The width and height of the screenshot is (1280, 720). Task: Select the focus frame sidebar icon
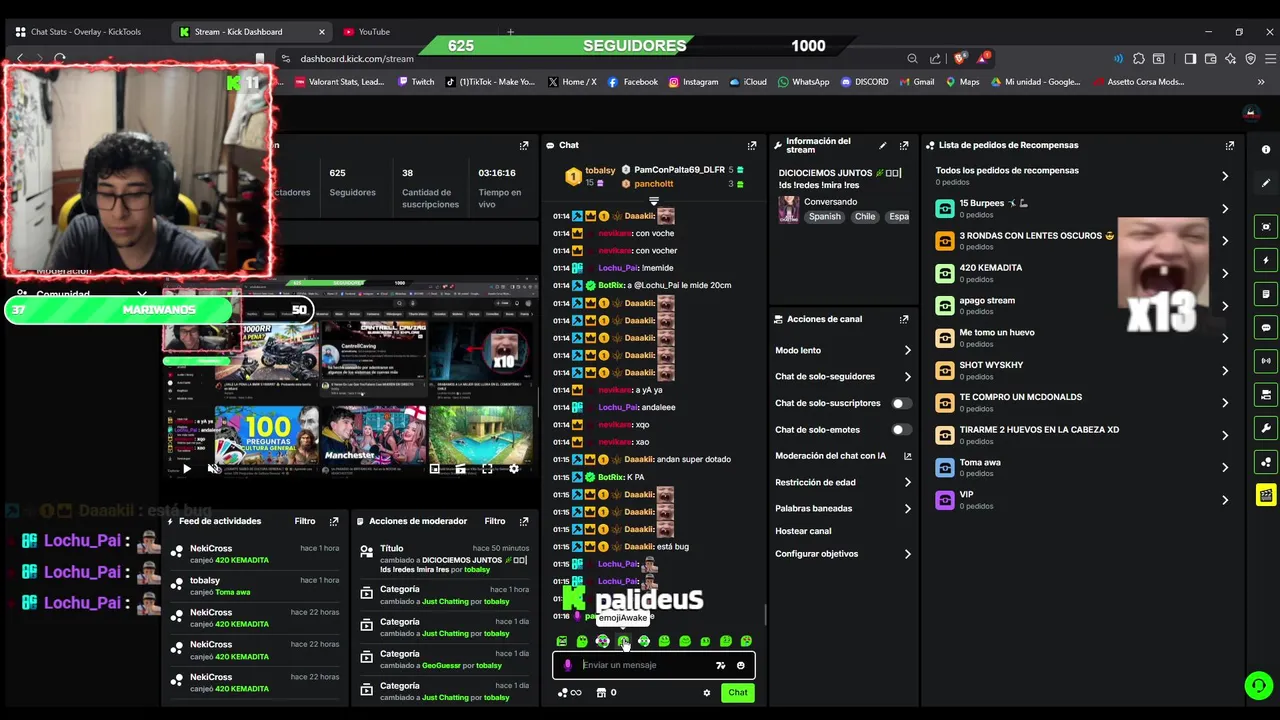[x=1266, y=227]
